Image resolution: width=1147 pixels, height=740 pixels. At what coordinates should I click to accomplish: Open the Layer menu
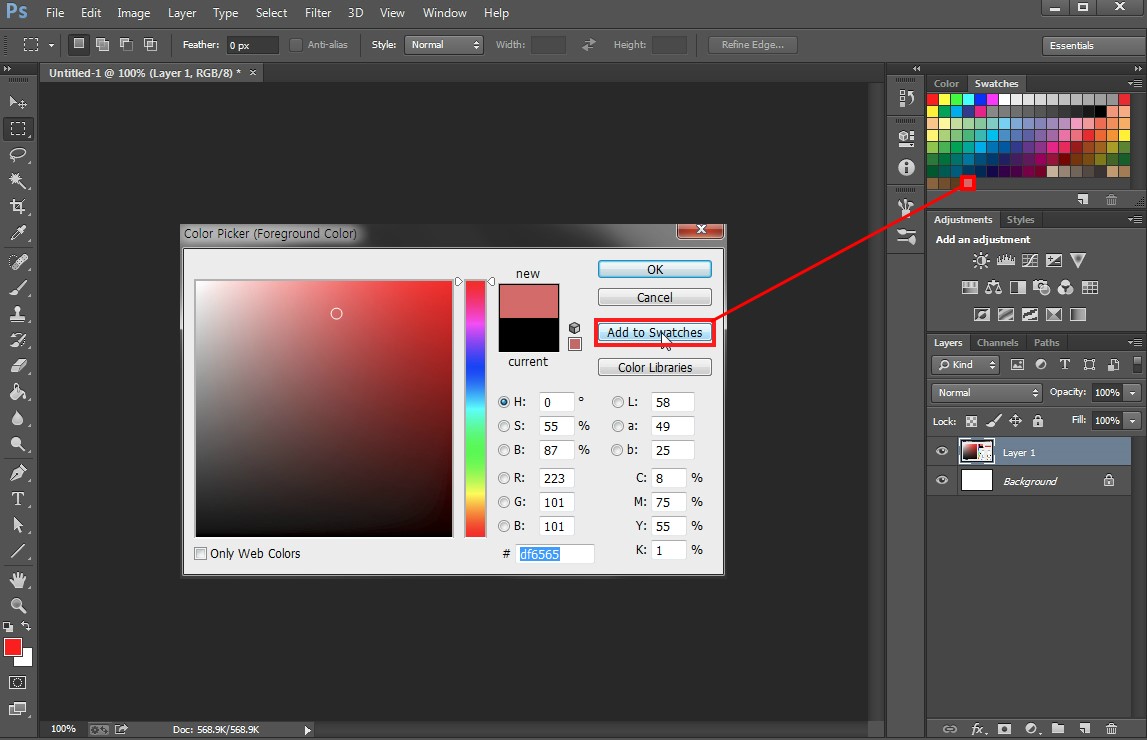(x=182, y=13)
